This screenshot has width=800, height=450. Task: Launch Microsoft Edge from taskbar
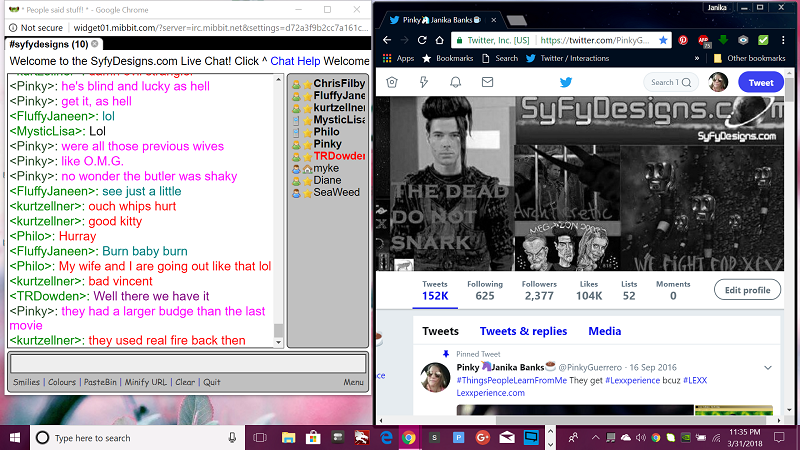386,438
